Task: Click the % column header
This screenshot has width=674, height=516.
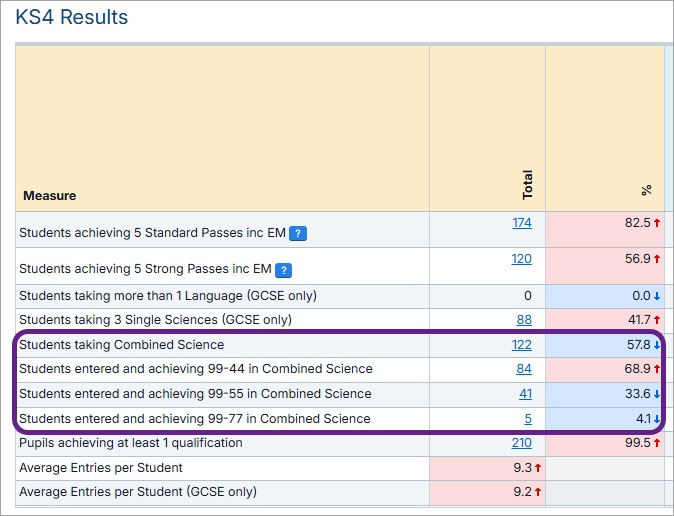Action: pyautogui.click(x=646, y=189)
